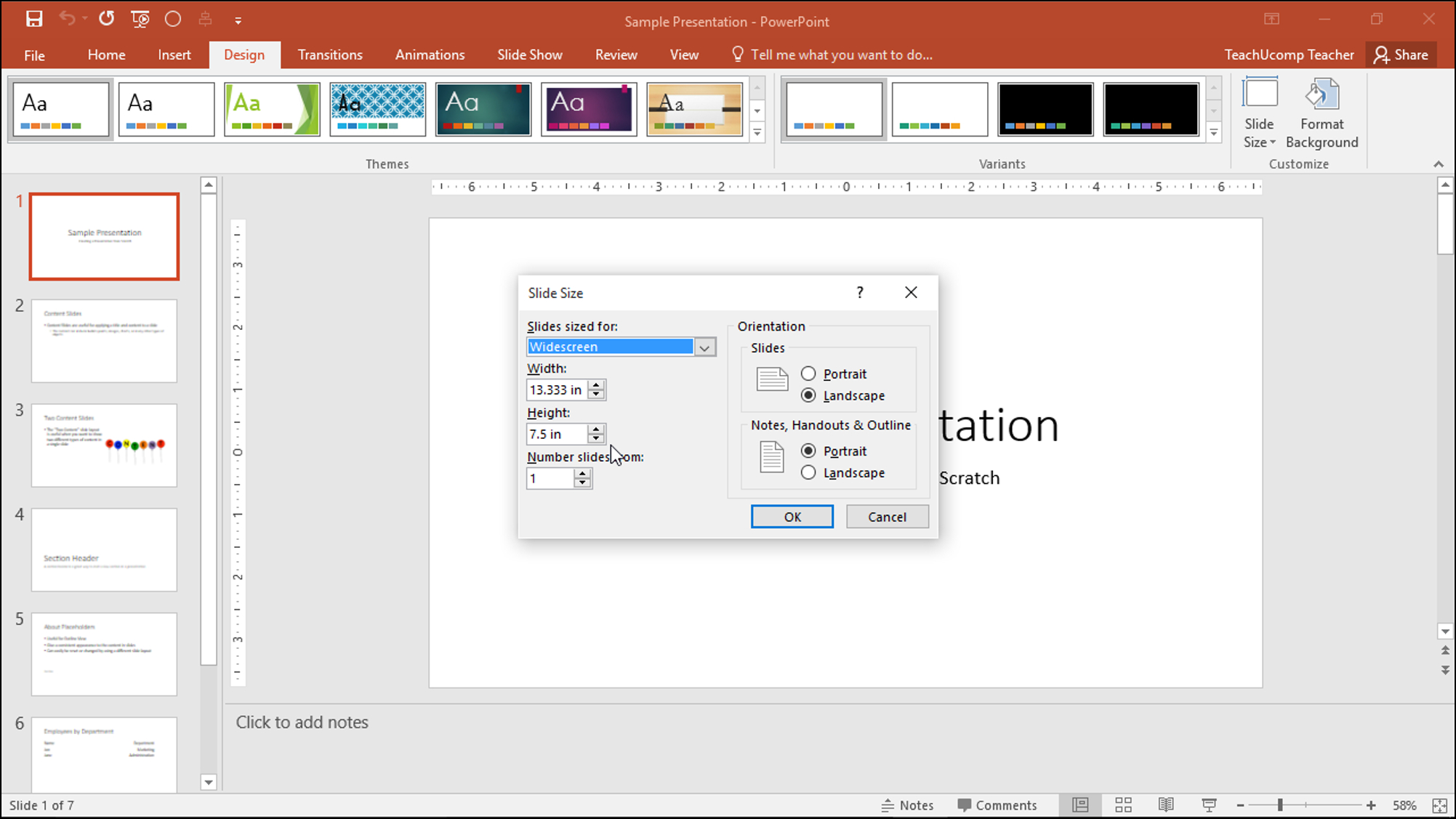Image resolution: width=1456 pixels, height=819 pixels.
Task: Enable Portrait orientation for Notes Handouts
Action: [x=807, y=450]
